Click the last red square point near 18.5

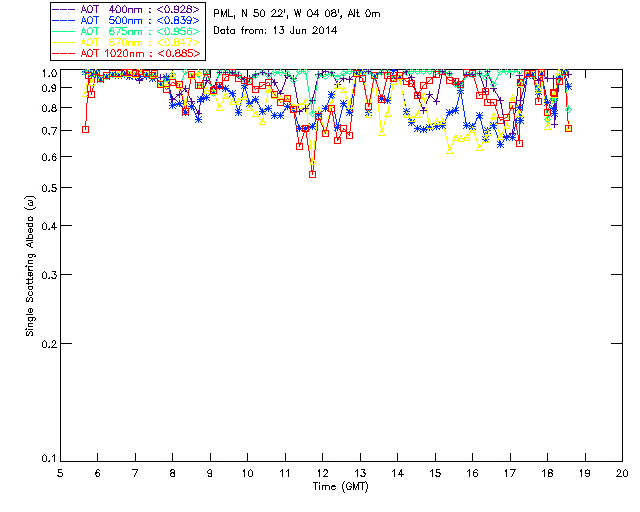569,129
